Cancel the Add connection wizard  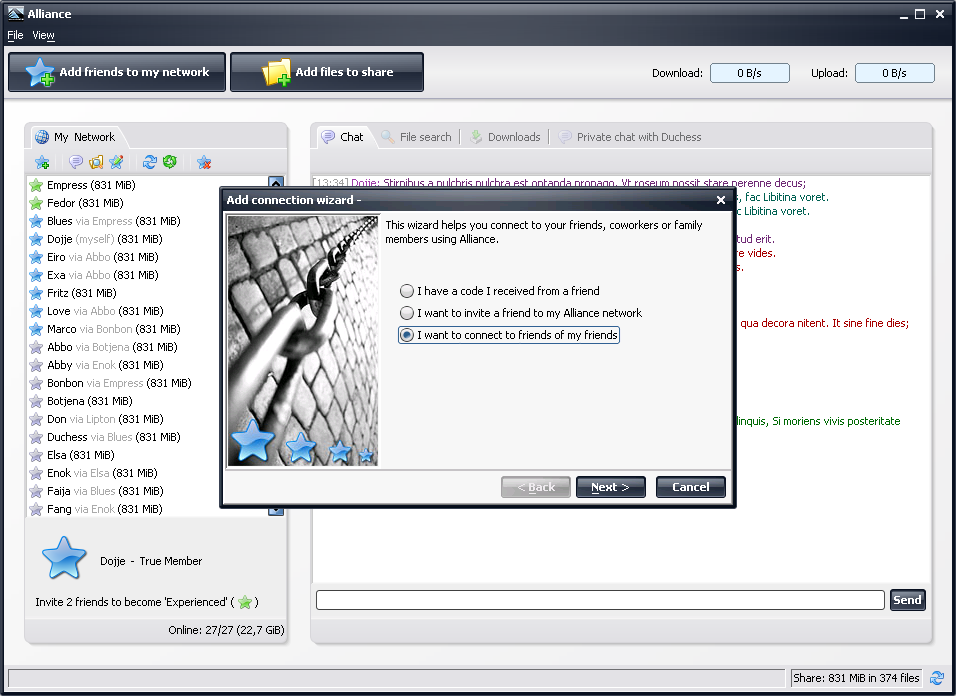coord(691,487)
